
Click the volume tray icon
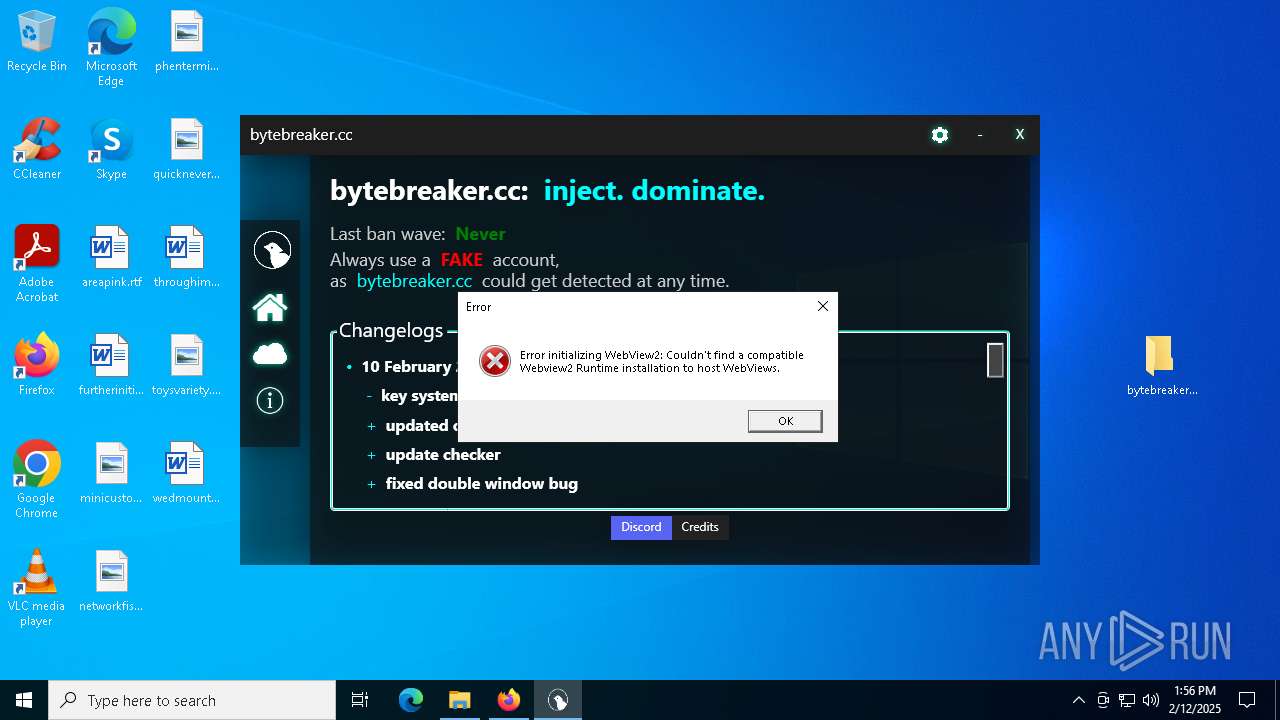1150,700
